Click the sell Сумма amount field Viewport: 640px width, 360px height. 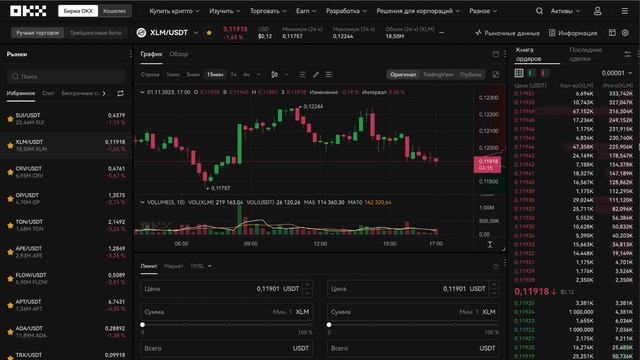(413, 312)
